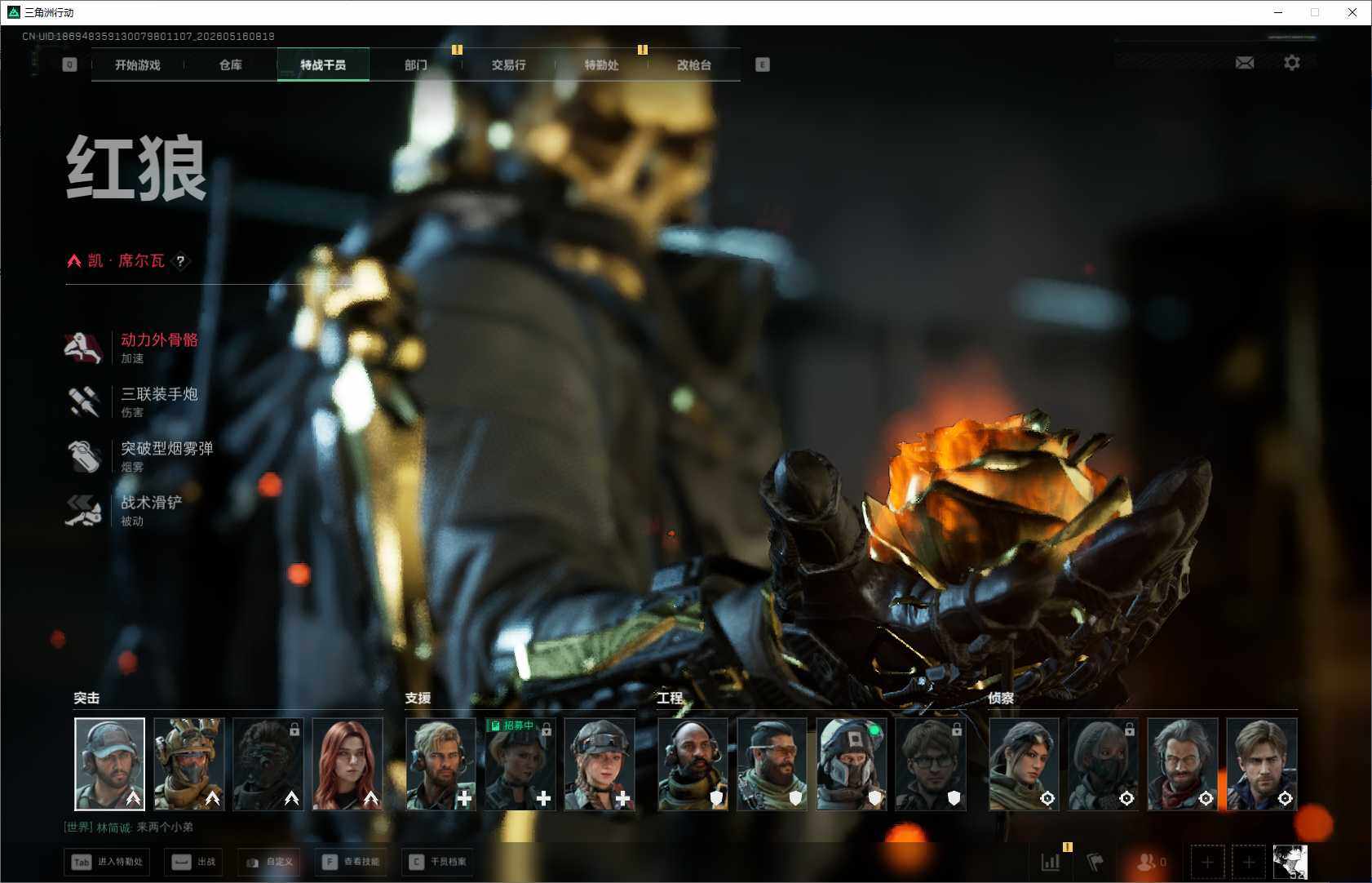1372x883 pixels.
Task: Select the red-scarf bearded 侦察 operator
Action: (1182, 764)
